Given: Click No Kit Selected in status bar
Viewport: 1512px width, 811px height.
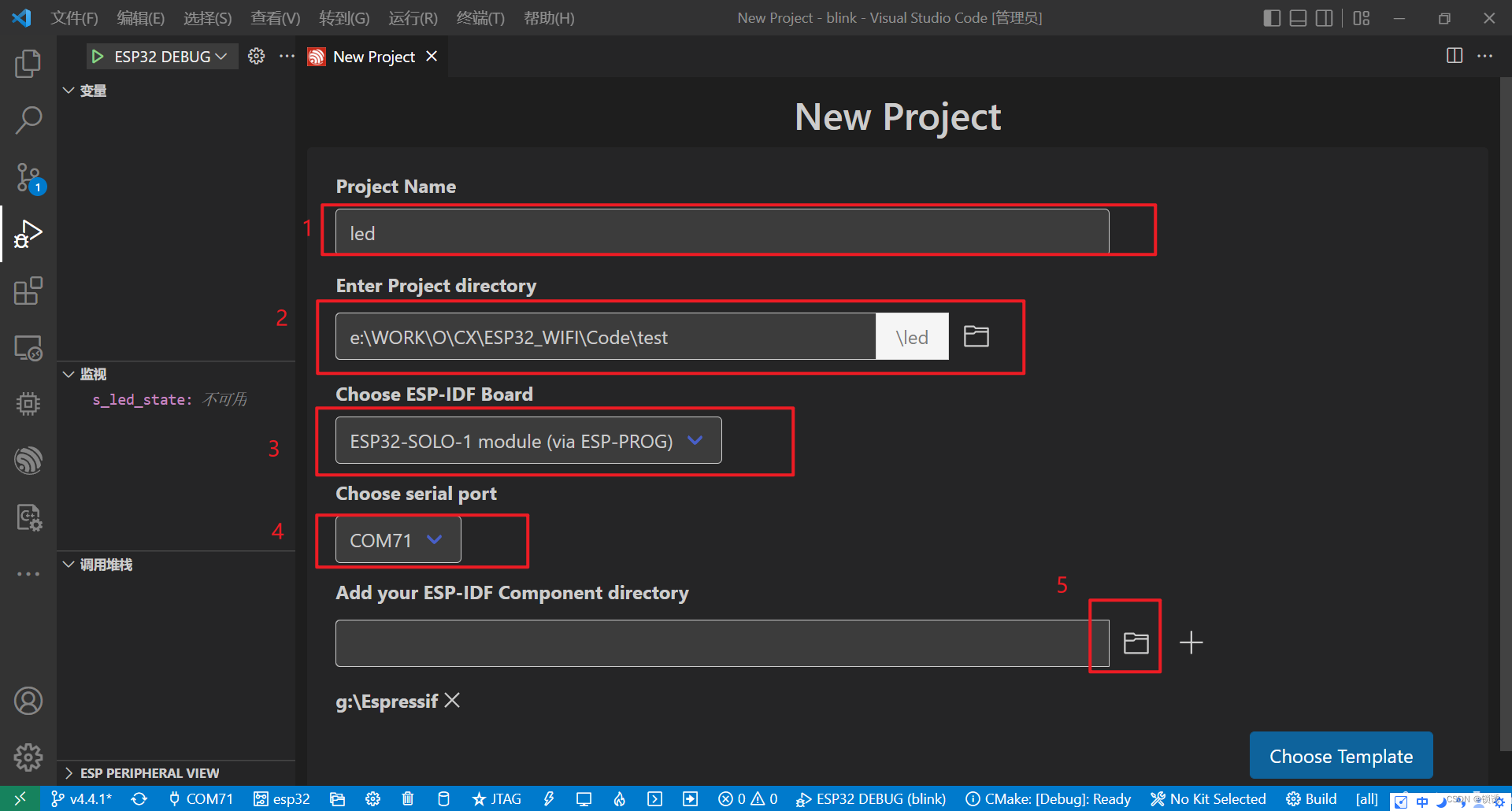Looking at the screenshot, I should click(1208, 798).
